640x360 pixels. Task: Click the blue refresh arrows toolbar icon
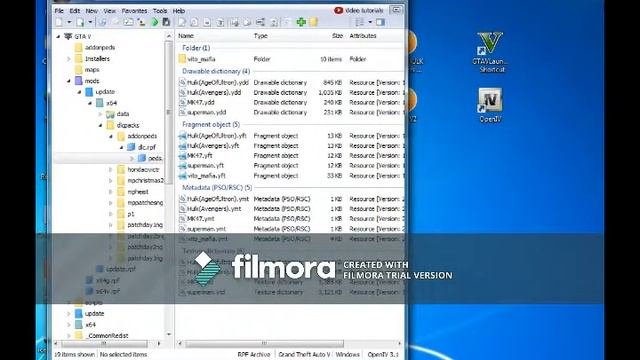(102, 22)
